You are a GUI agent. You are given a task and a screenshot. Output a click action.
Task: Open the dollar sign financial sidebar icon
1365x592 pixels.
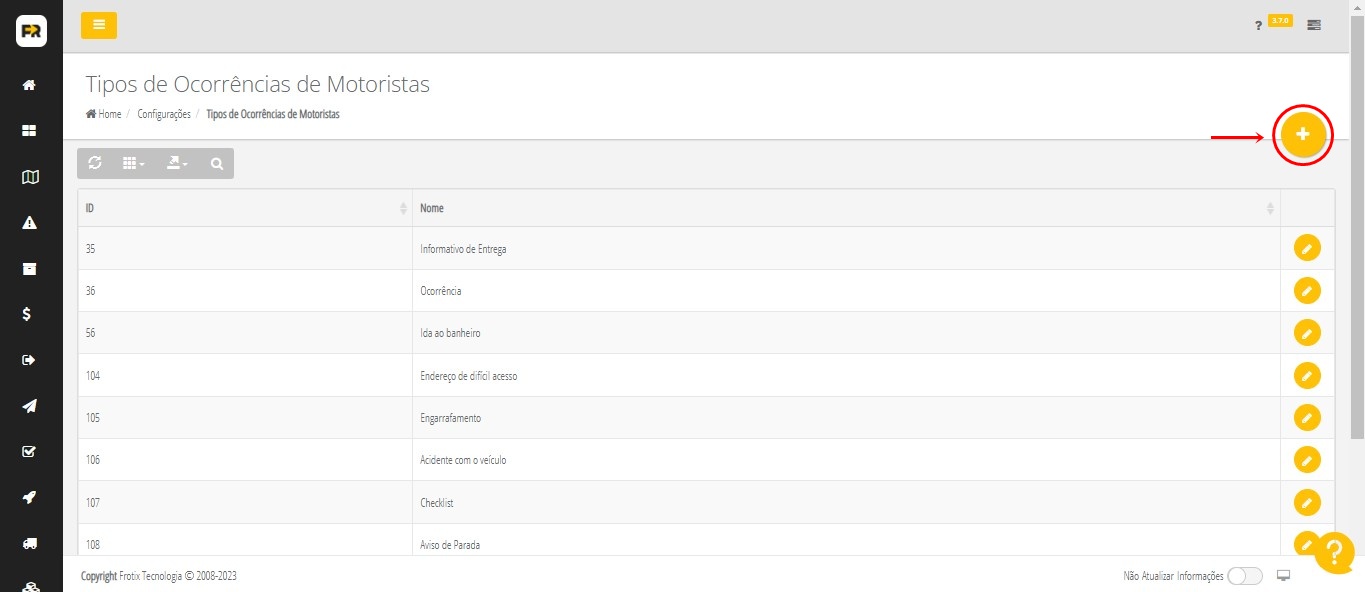(30, 314)
